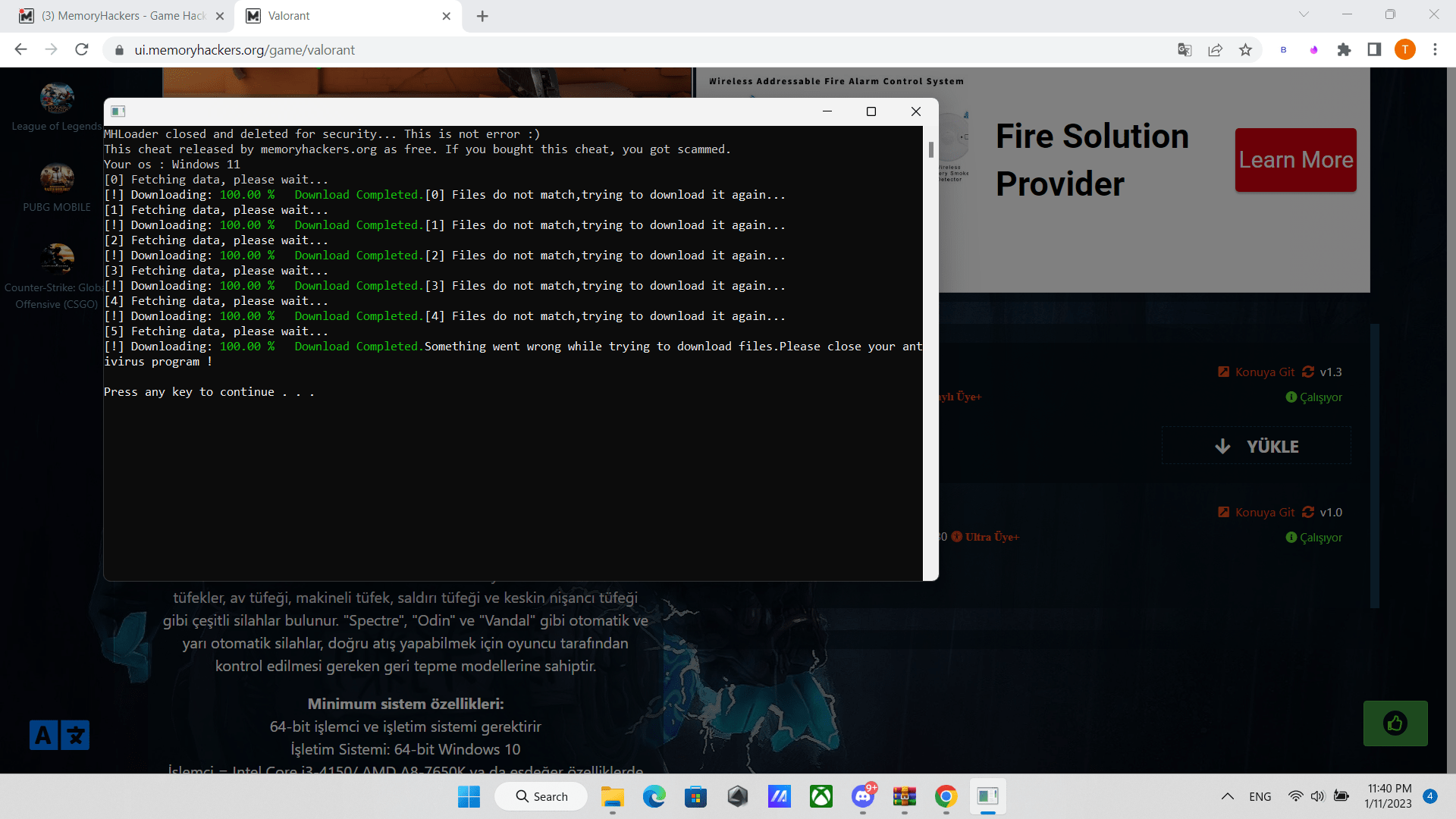Screen dimensions: 1456x819
Task: Open the clock and date panel
Action: [x=1389, y=796]
